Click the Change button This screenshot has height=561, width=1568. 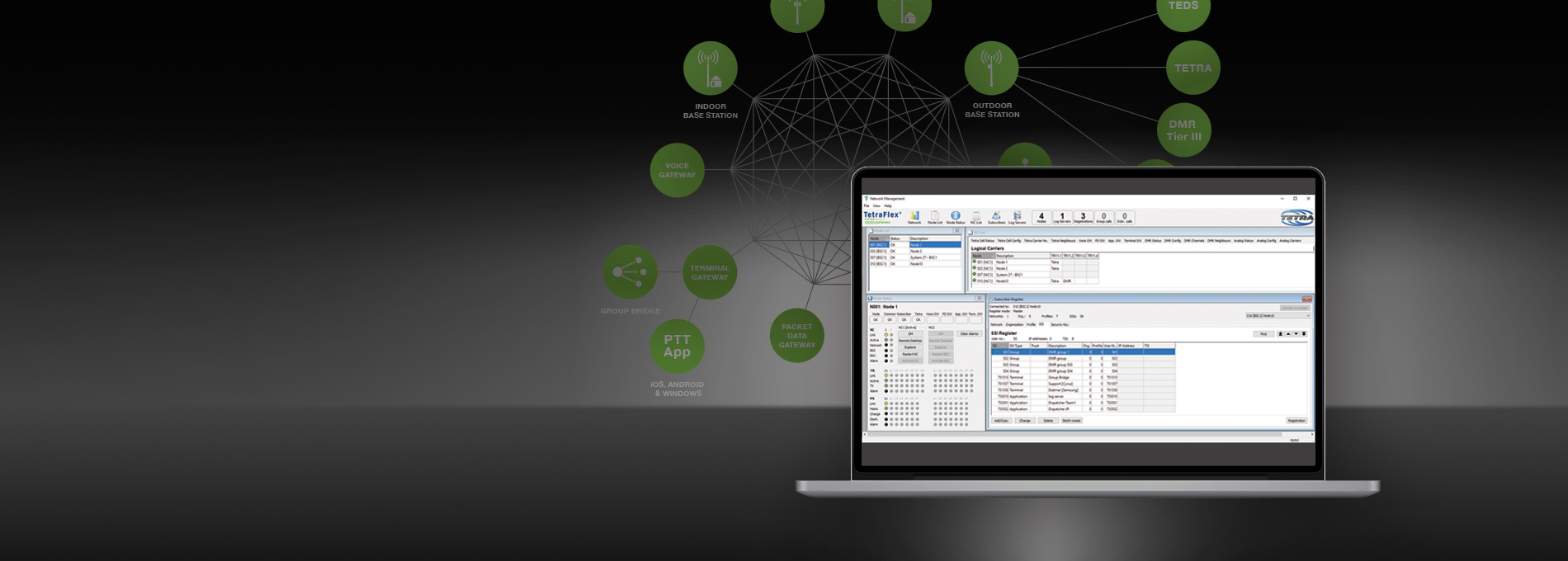[1025, 421]
